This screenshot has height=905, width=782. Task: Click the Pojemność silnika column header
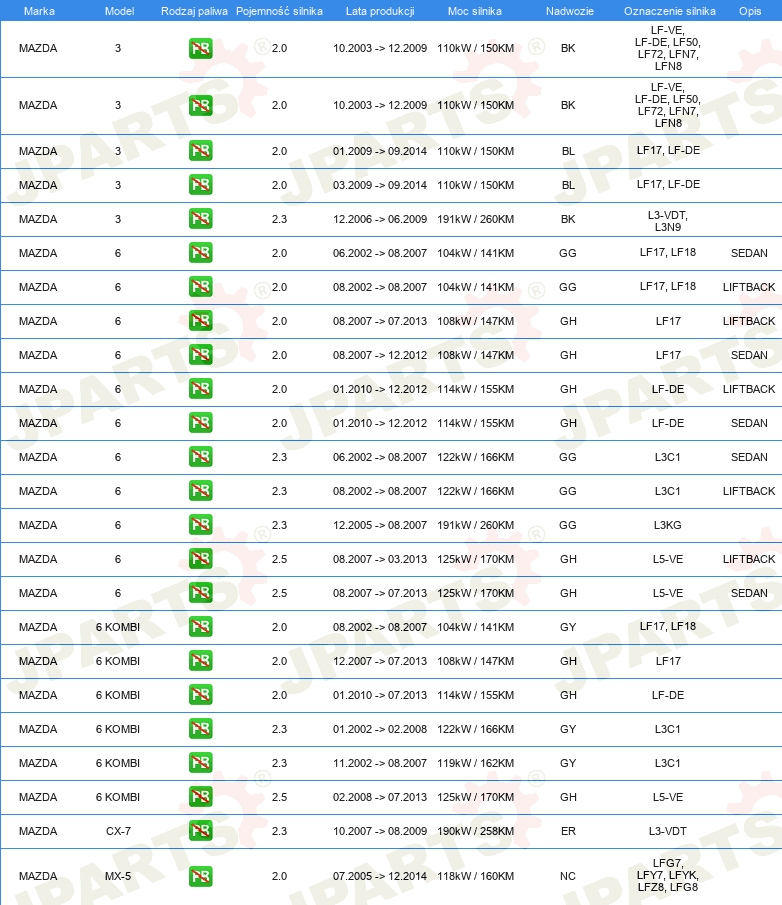(279, 11)
